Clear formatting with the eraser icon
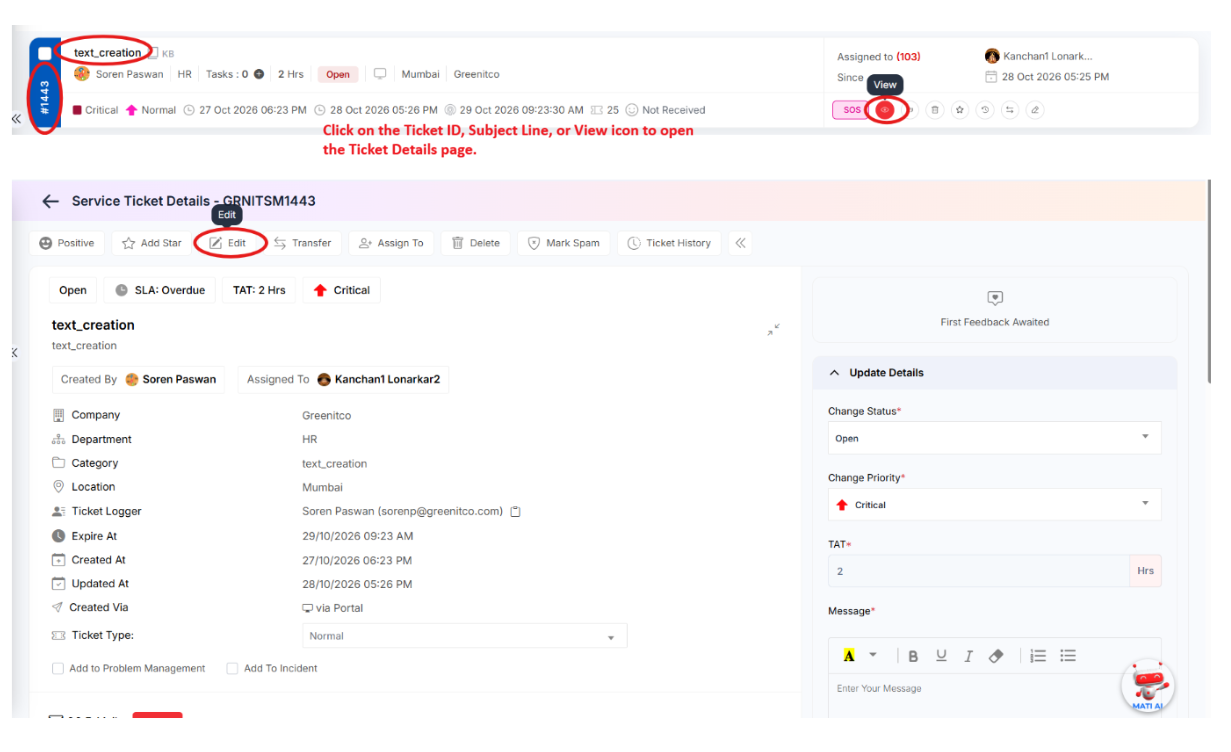 pyautogui.click(x=995, y=656)
